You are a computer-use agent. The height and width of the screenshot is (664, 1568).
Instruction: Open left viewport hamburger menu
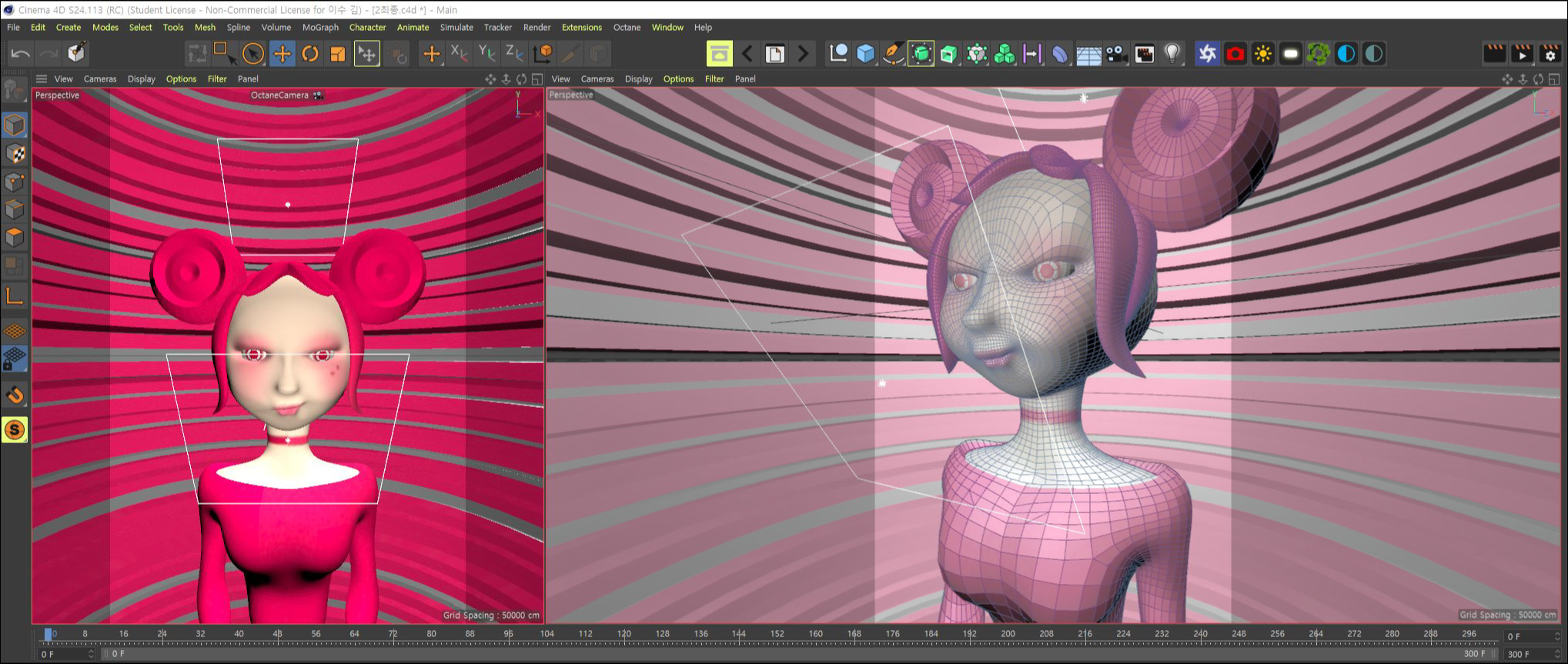(x=42, y=78)
